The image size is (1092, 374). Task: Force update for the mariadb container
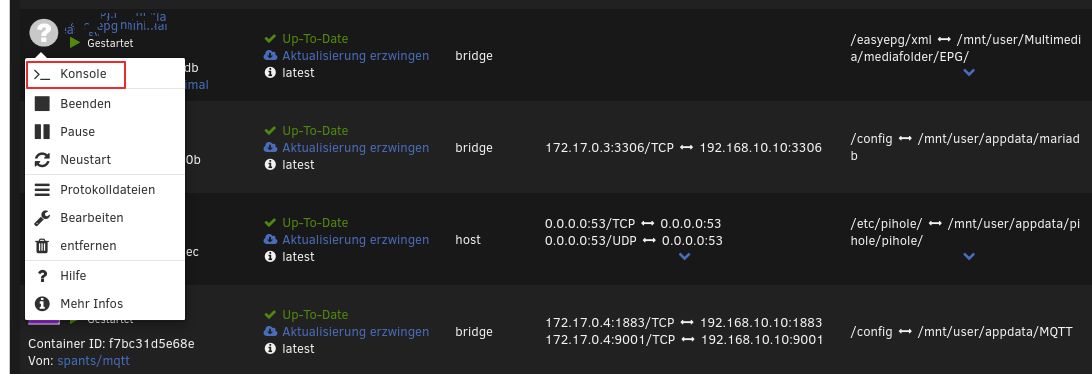(355, 148)
